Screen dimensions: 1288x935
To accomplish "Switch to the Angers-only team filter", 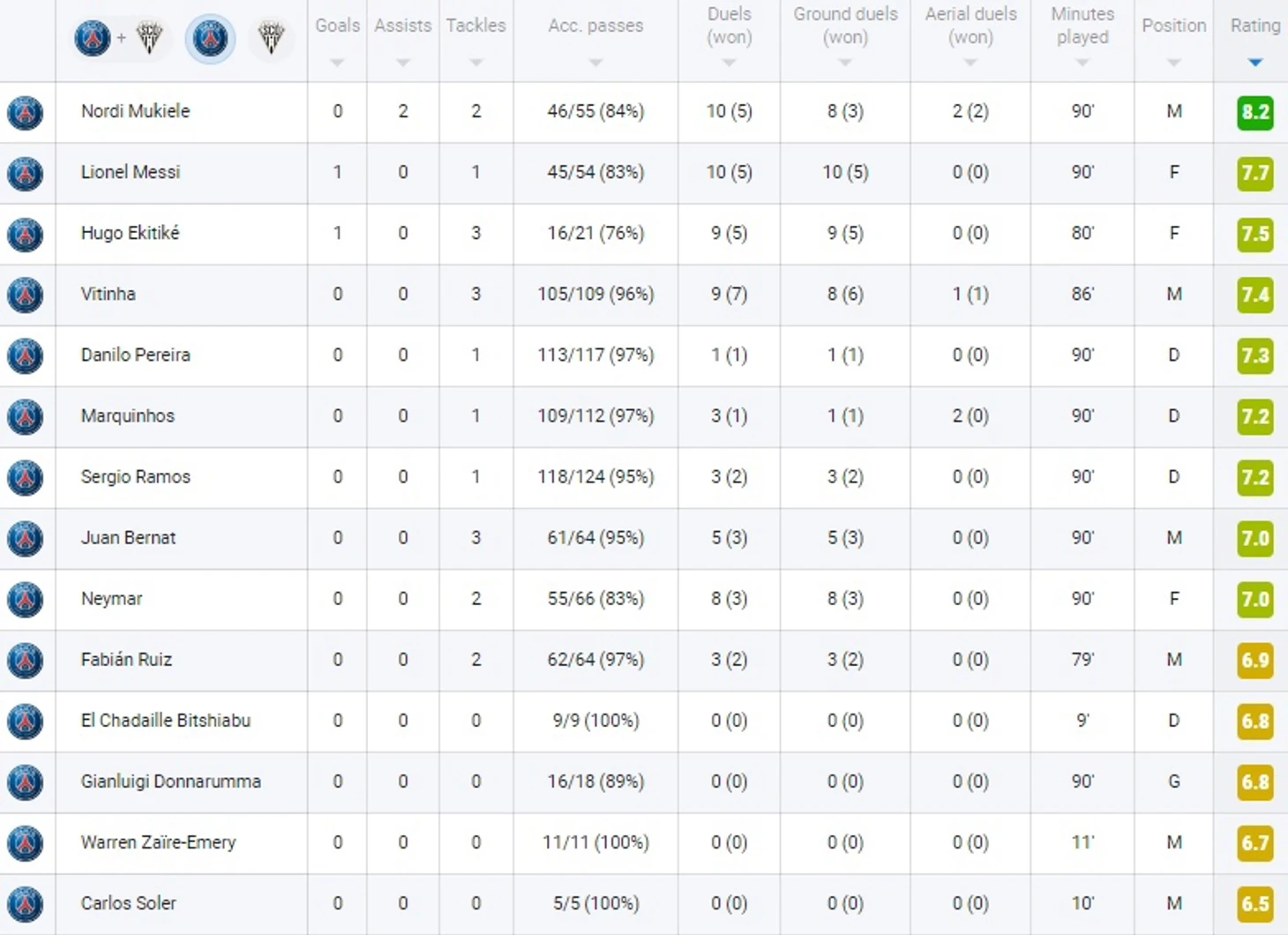I will tap(271, 38).
